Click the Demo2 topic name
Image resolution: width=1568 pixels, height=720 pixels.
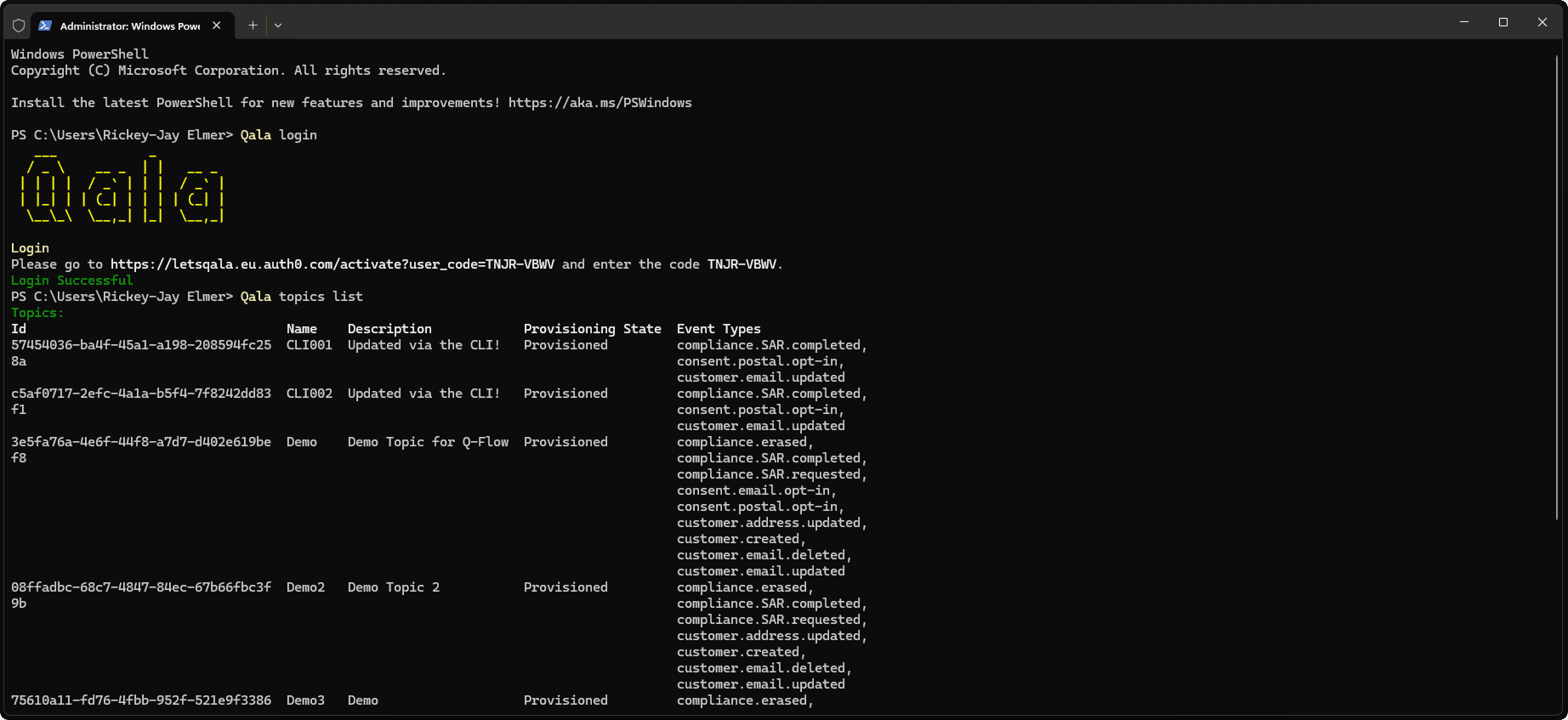pyautogui.click(x=305, y=587)
